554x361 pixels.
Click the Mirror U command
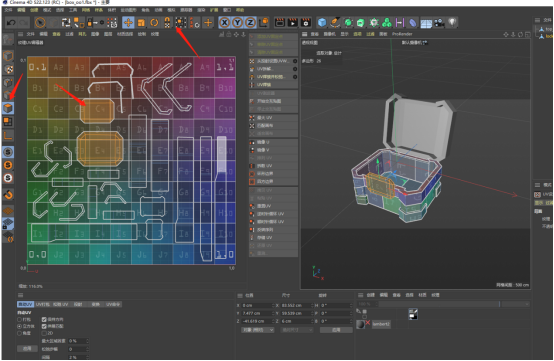[273, 142]
